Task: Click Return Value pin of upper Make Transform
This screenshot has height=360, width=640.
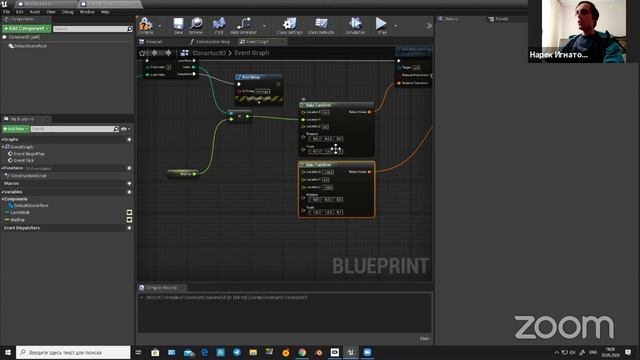Action: pyautogui.click(x=369, y=112)
